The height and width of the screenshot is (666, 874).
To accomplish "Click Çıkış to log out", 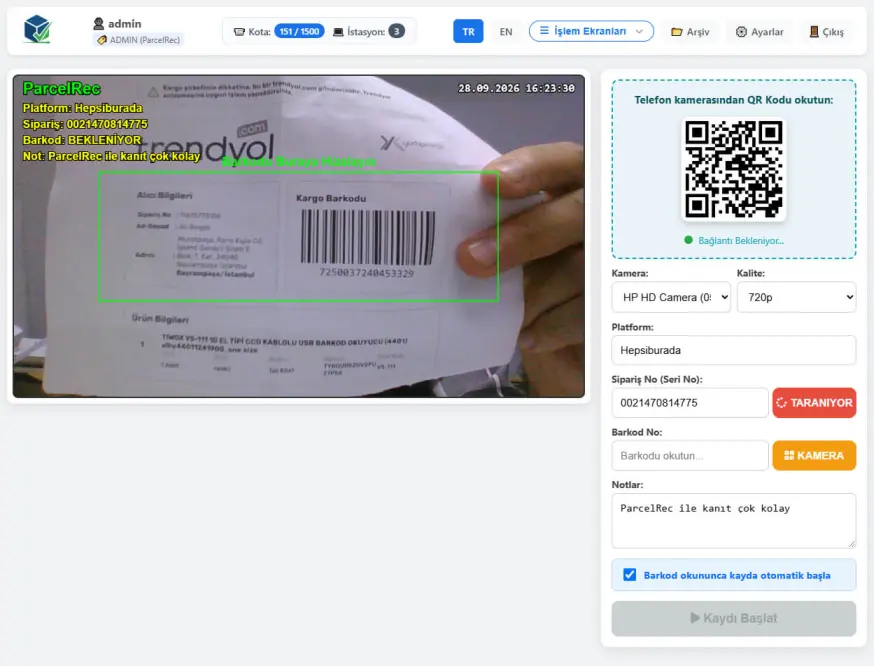I will 827,32.
